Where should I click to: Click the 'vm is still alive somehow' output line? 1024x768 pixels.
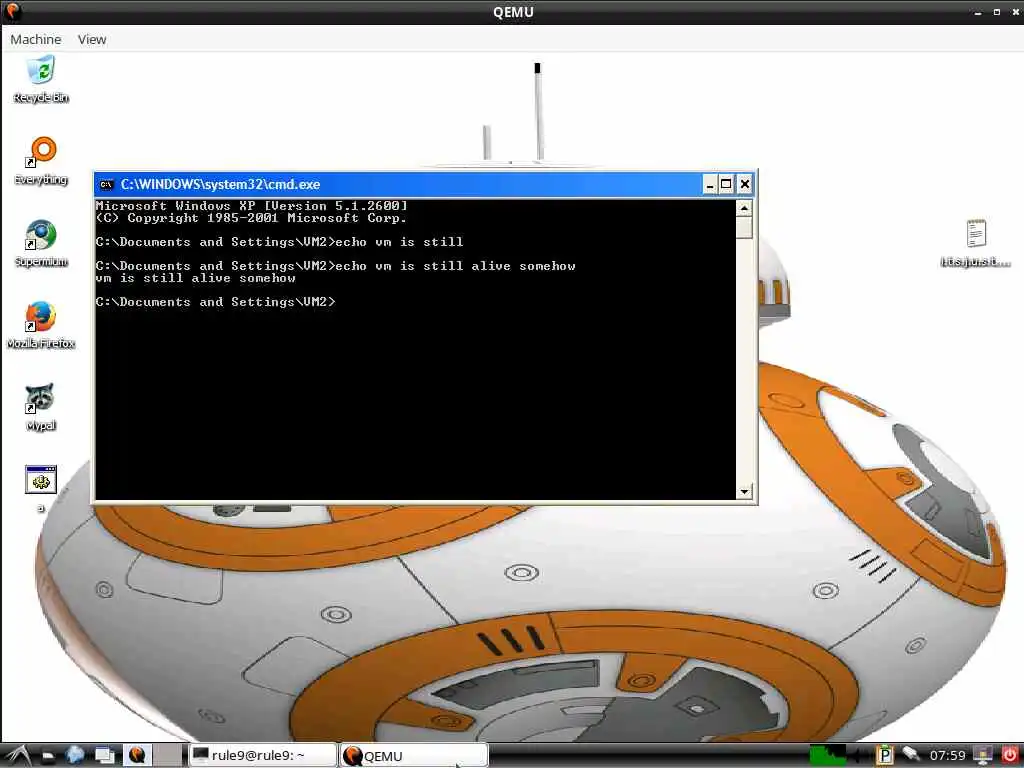pyautogui.click(x=195, y=278)
